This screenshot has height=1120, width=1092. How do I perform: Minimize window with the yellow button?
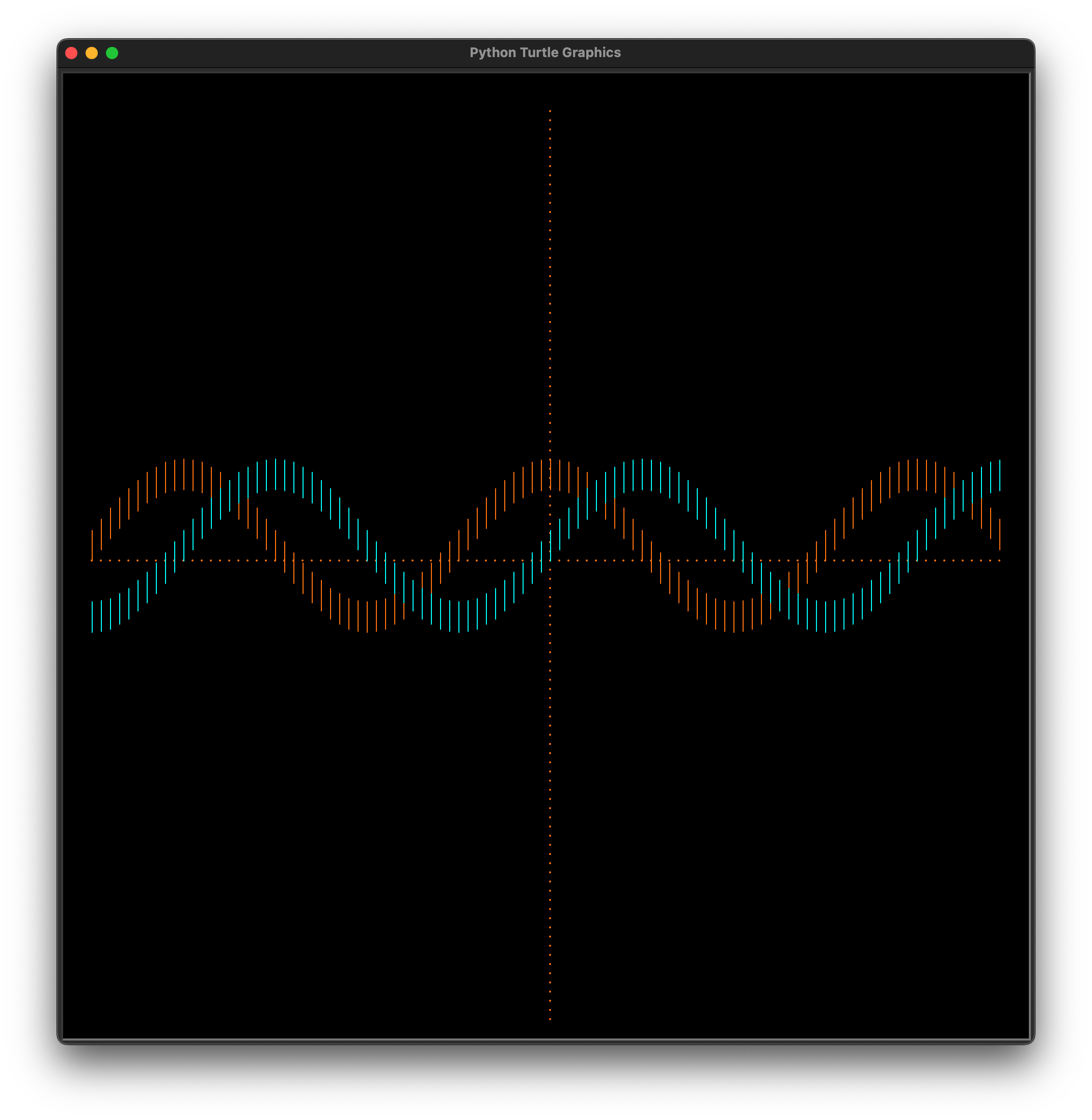pos(92,53)
